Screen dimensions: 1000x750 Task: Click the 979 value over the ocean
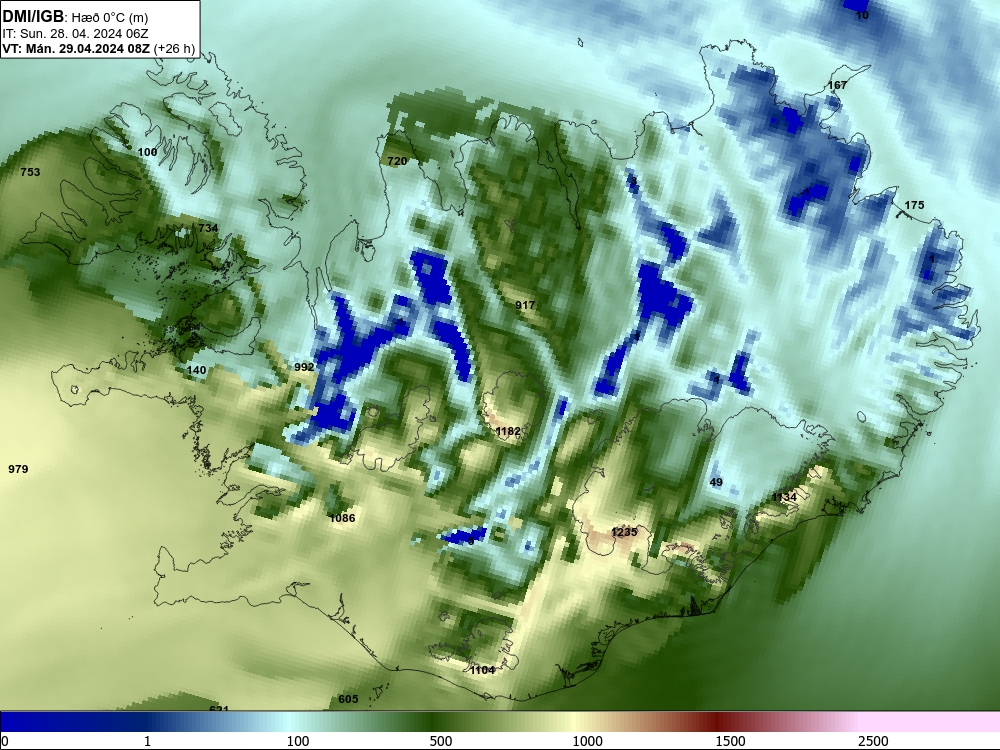pyautogui.click(x=18, y=469)
